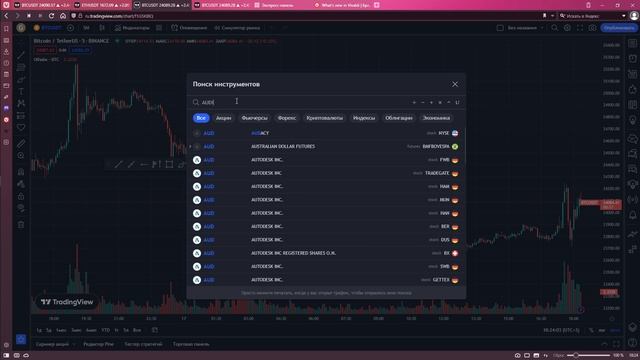Screen dimensions: 640x360
Task: Click the Yandex search field
Action: coord(591,16)
